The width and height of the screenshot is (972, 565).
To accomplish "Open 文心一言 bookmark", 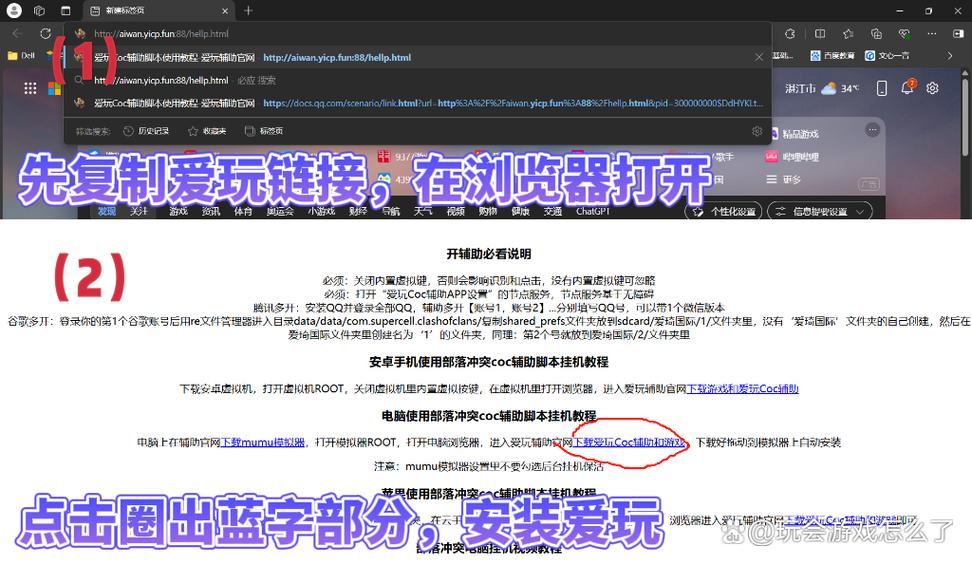I will [887, 56].
